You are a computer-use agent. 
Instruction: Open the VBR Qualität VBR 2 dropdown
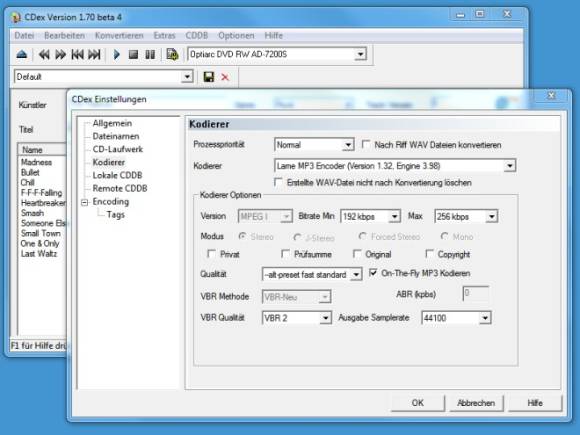[326, 318]
